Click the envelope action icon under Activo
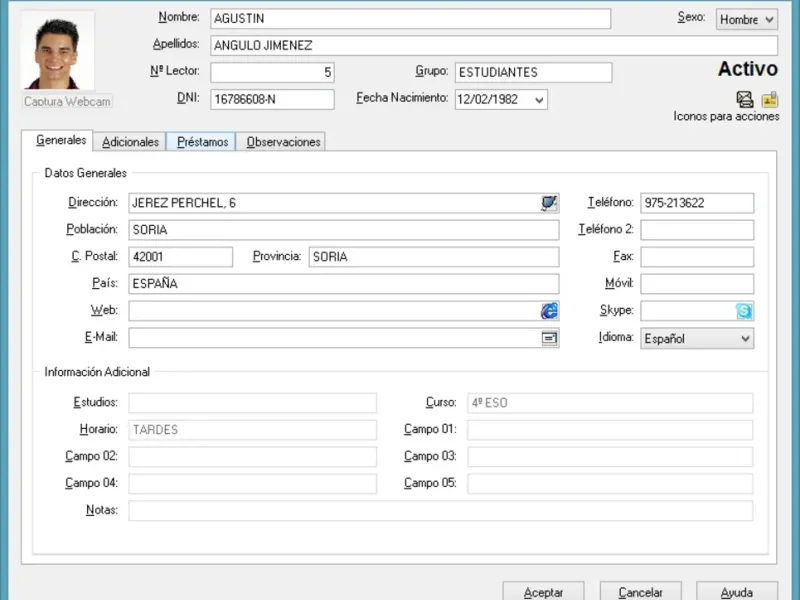This screenshot has width=800, height=600. point(745,99)
